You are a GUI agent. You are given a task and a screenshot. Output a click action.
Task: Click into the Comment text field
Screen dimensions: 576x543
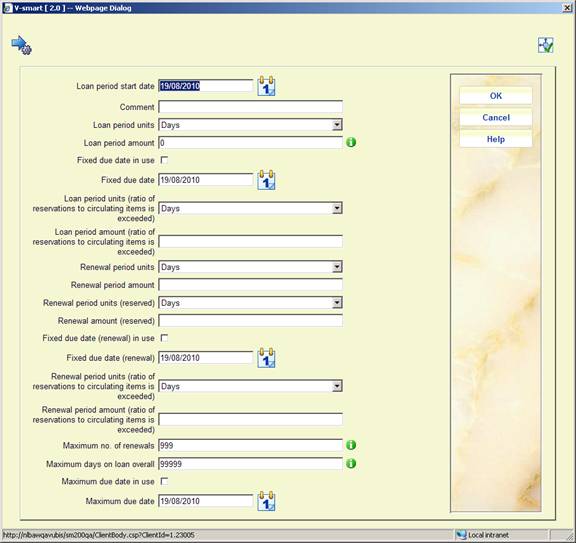tap(250, 107)
